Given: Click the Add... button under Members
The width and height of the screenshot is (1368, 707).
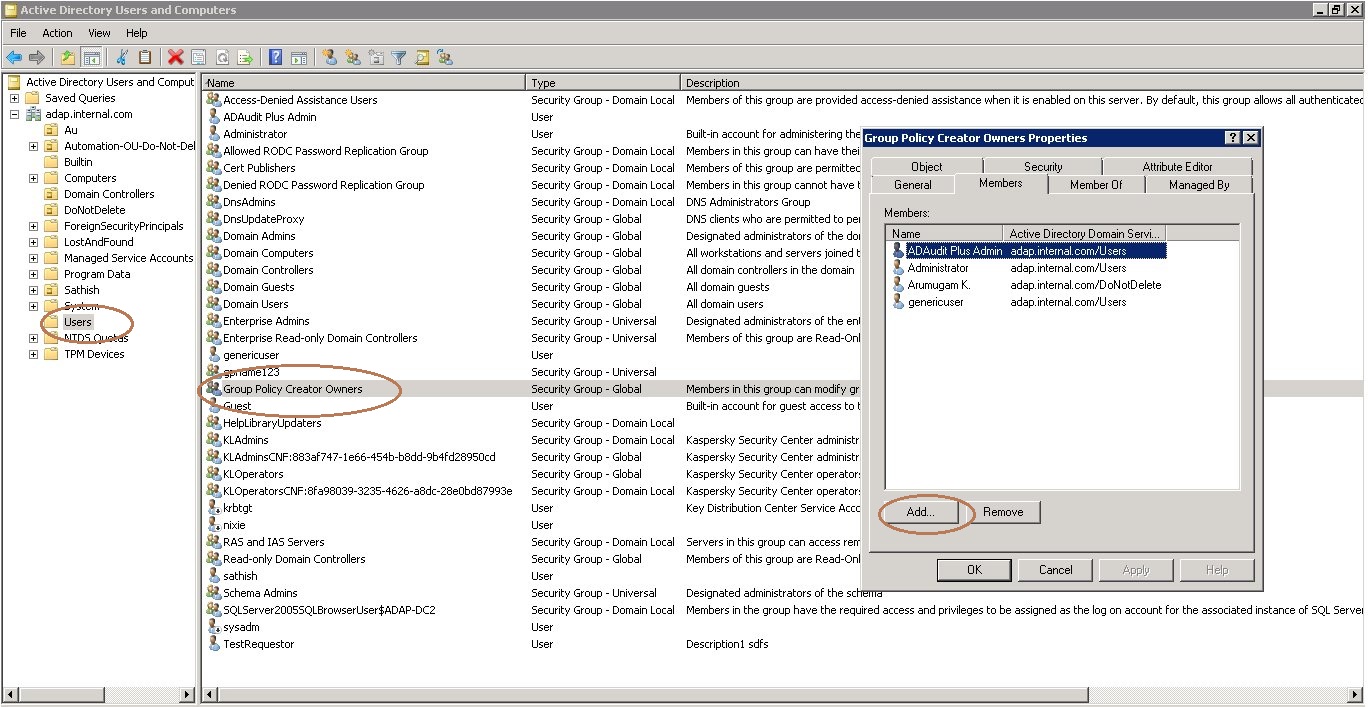Looking at the screenshot, I should tap(920, 512).
